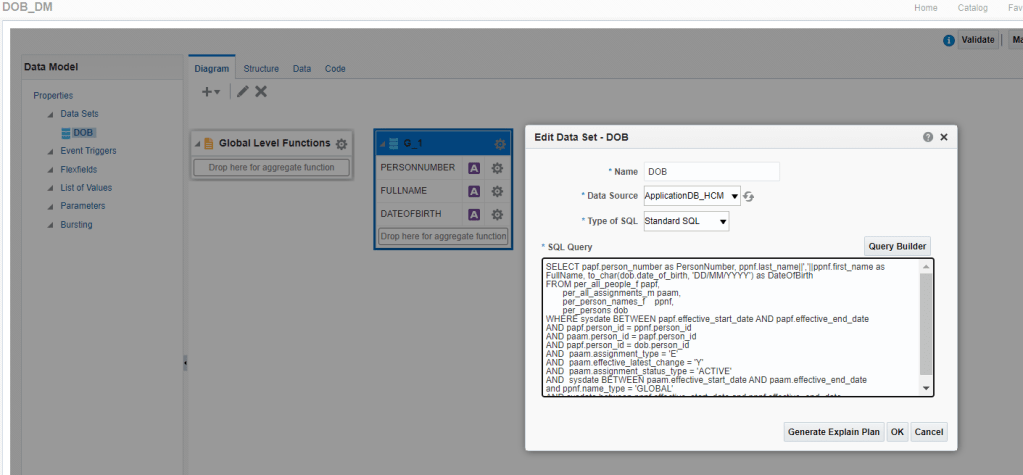
Task: Open the plus New Data Set dropdown
Action: [211, 91]
